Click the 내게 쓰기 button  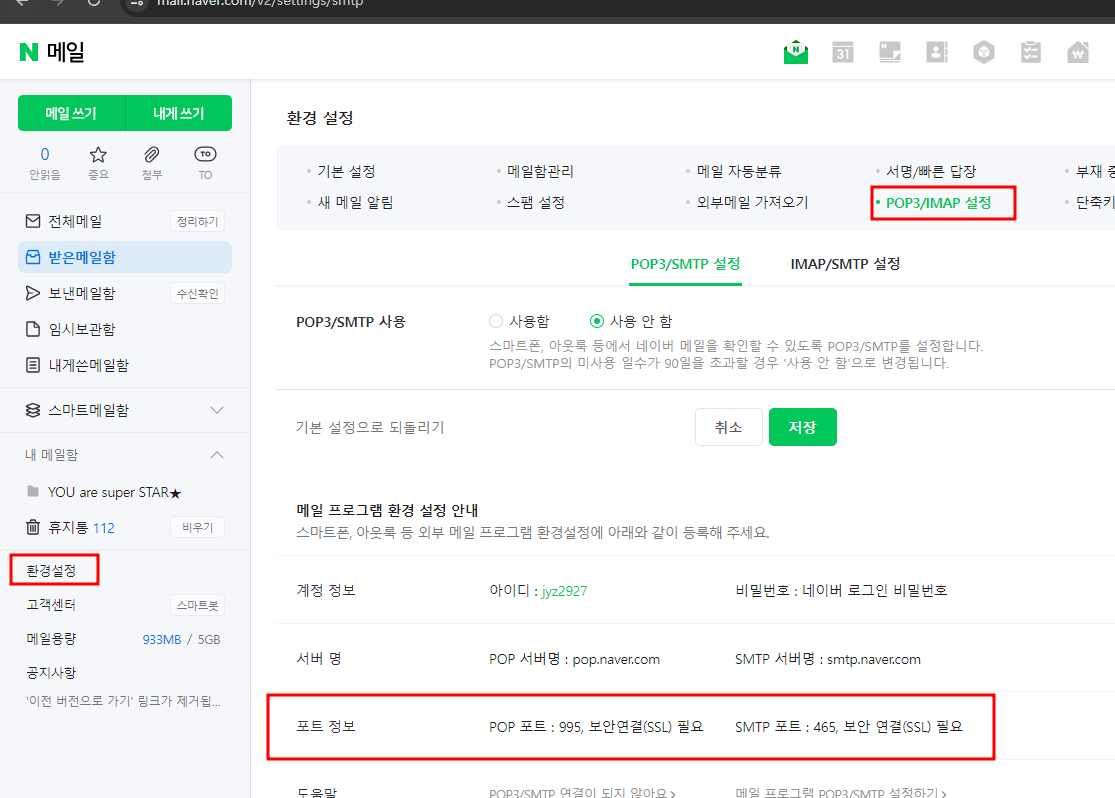point(178,113)
